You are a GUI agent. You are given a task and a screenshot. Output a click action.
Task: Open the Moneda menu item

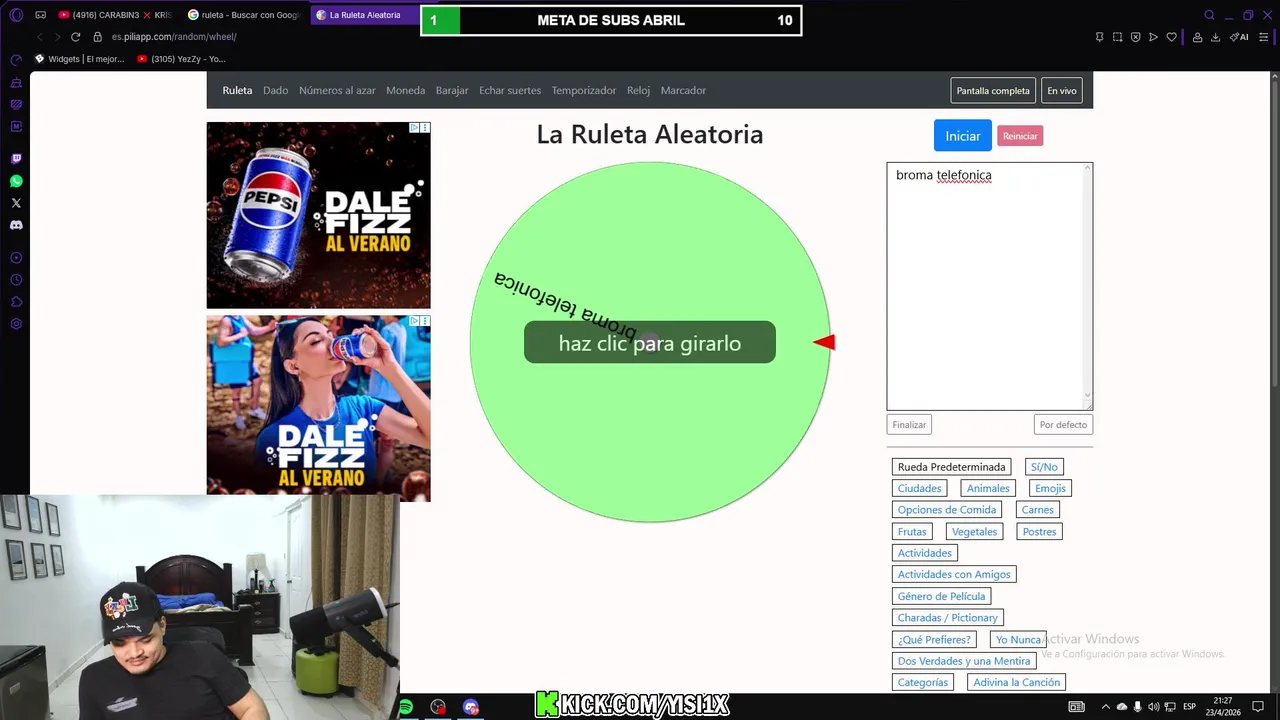(405, 90)
